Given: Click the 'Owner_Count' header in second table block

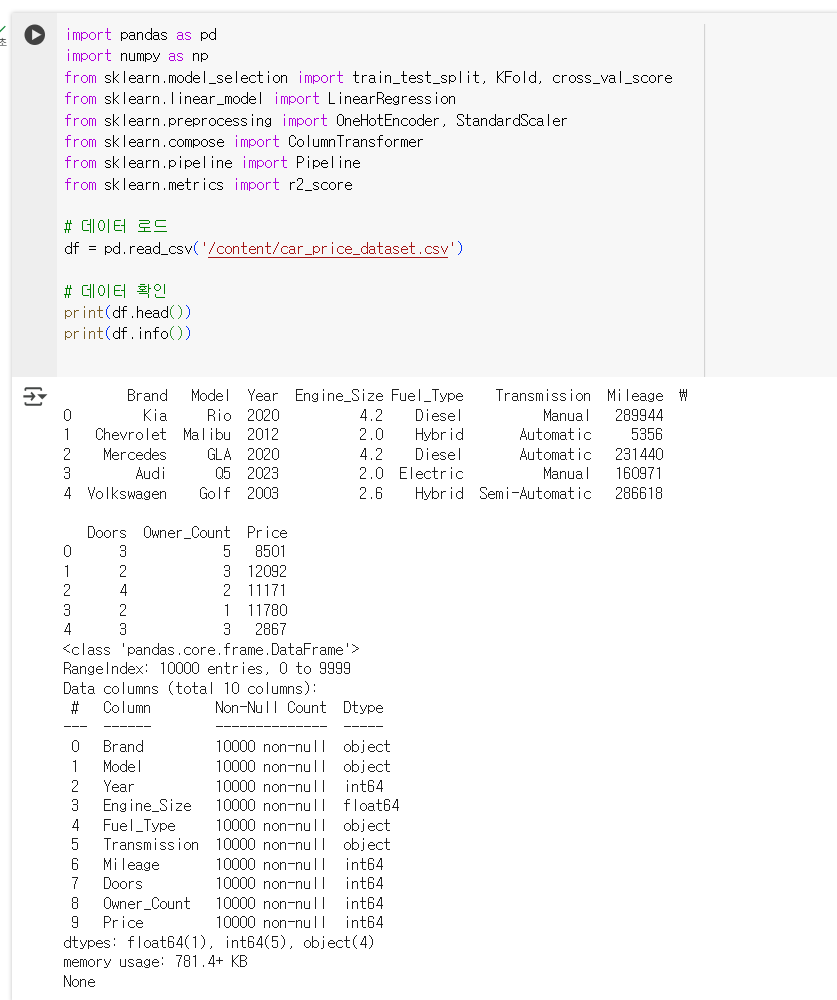Looking at the screenshot, I should (186, 533).
